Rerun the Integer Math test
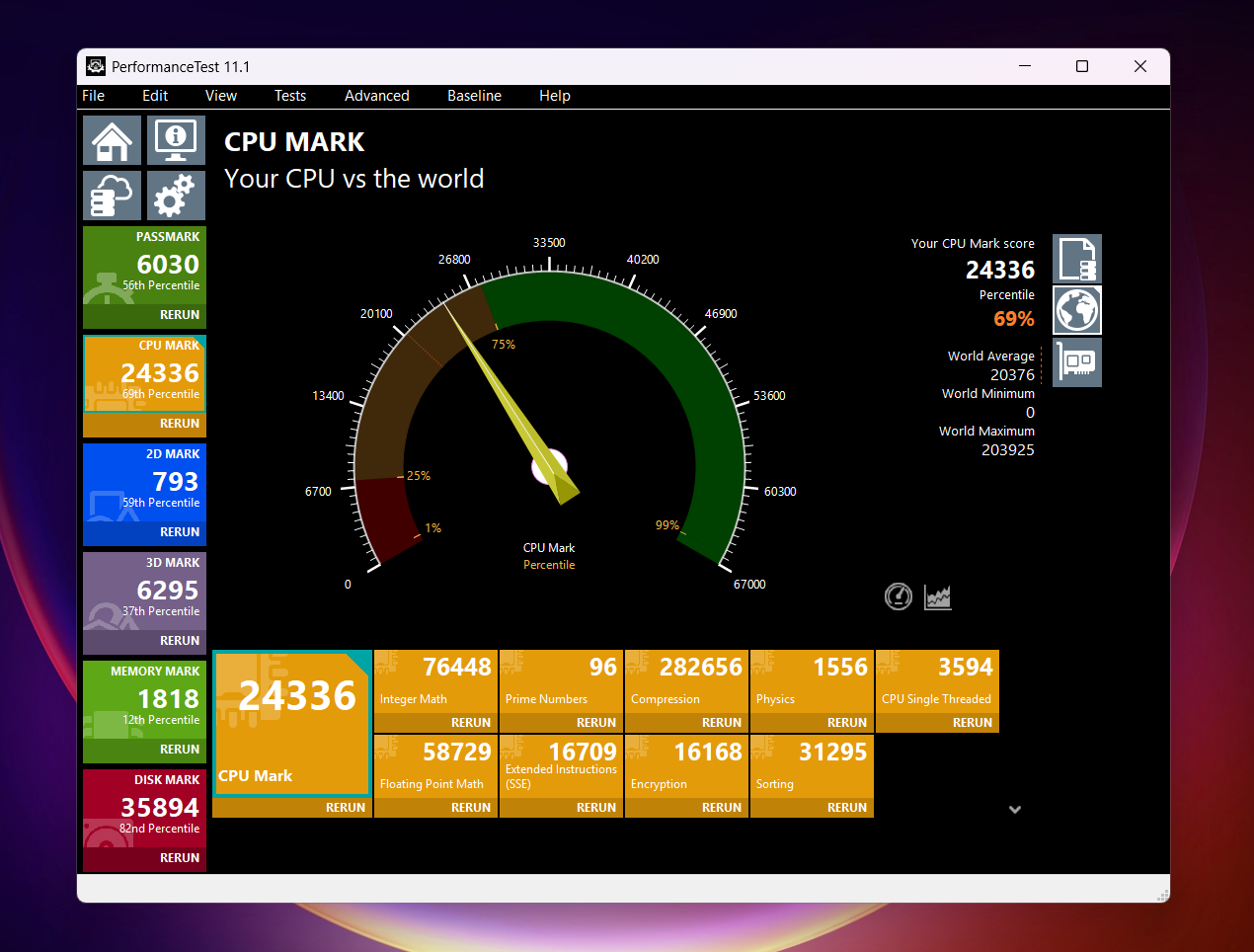1254x952 pixels. click(x=470, y=723)
